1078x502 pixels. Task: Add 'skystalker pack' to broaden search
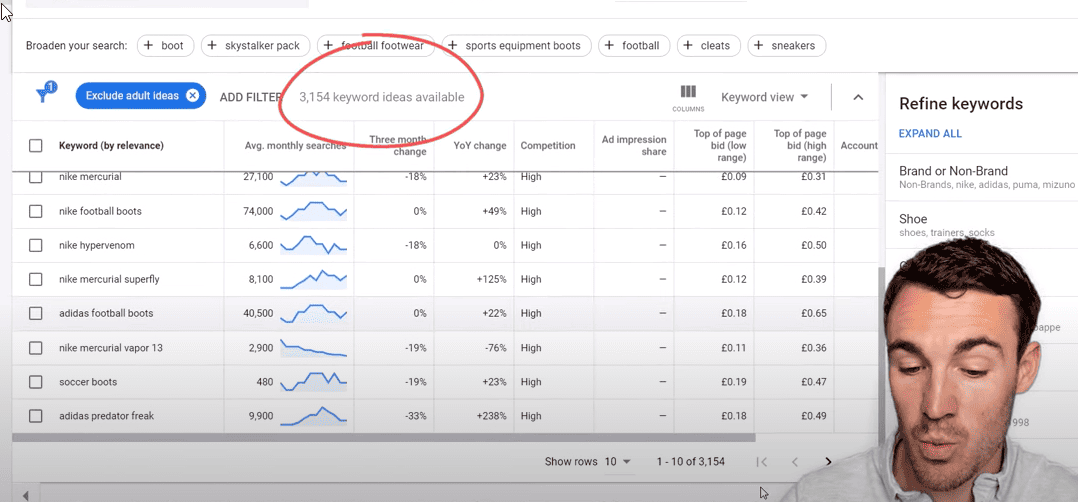pyautogui.click(x=255, y=46)
